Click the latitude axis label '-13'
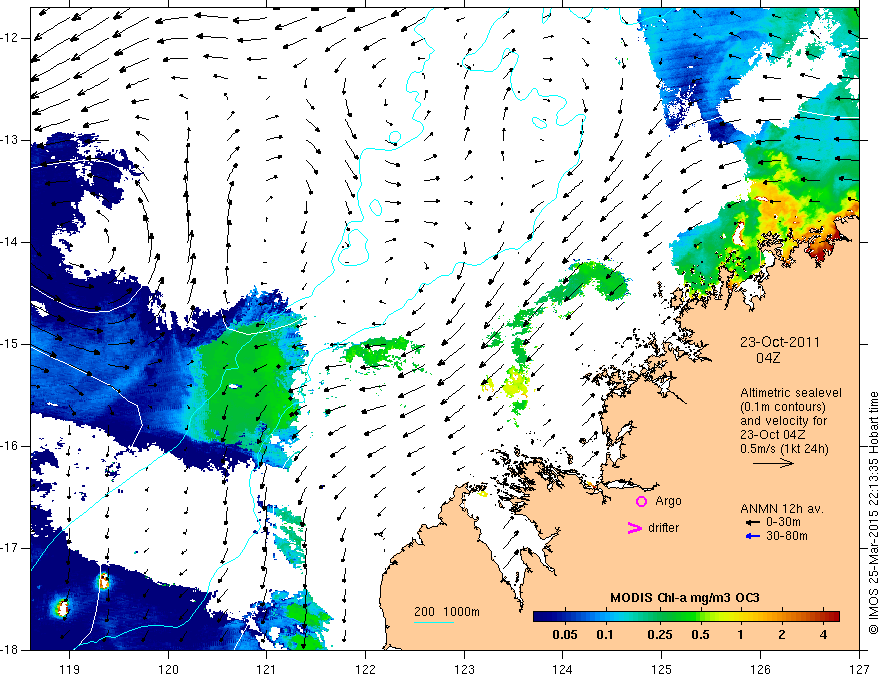This screenshot has height=680, width=880. [x=10, y=140]
